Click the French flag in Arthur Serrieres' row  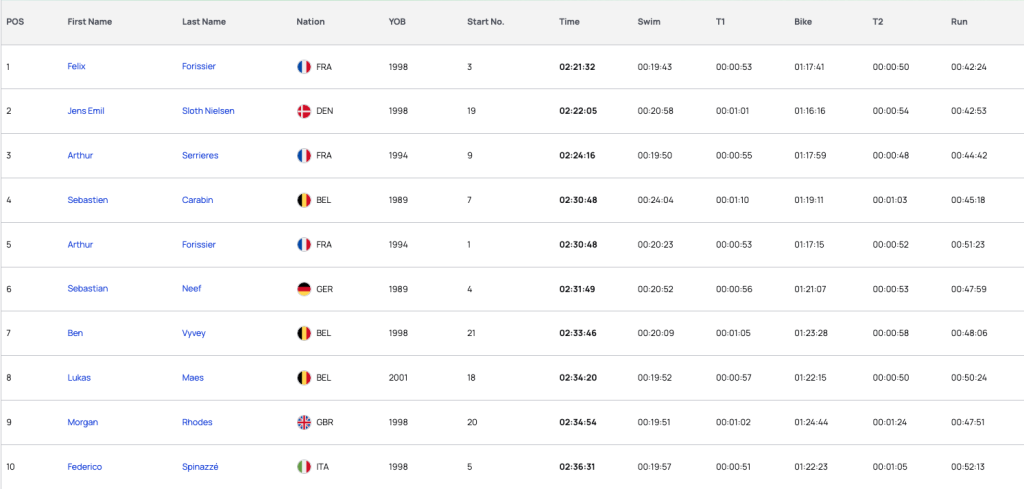304,155
